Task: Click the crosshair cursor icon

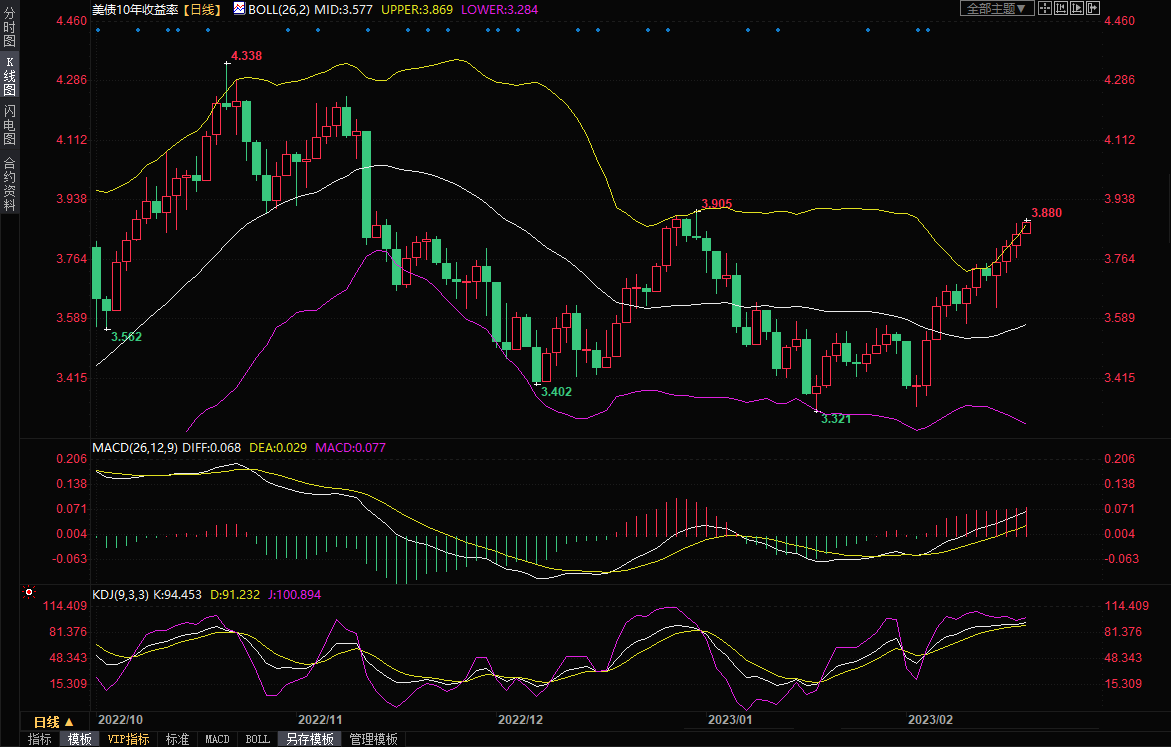Action: click(x=1045, y=8)
